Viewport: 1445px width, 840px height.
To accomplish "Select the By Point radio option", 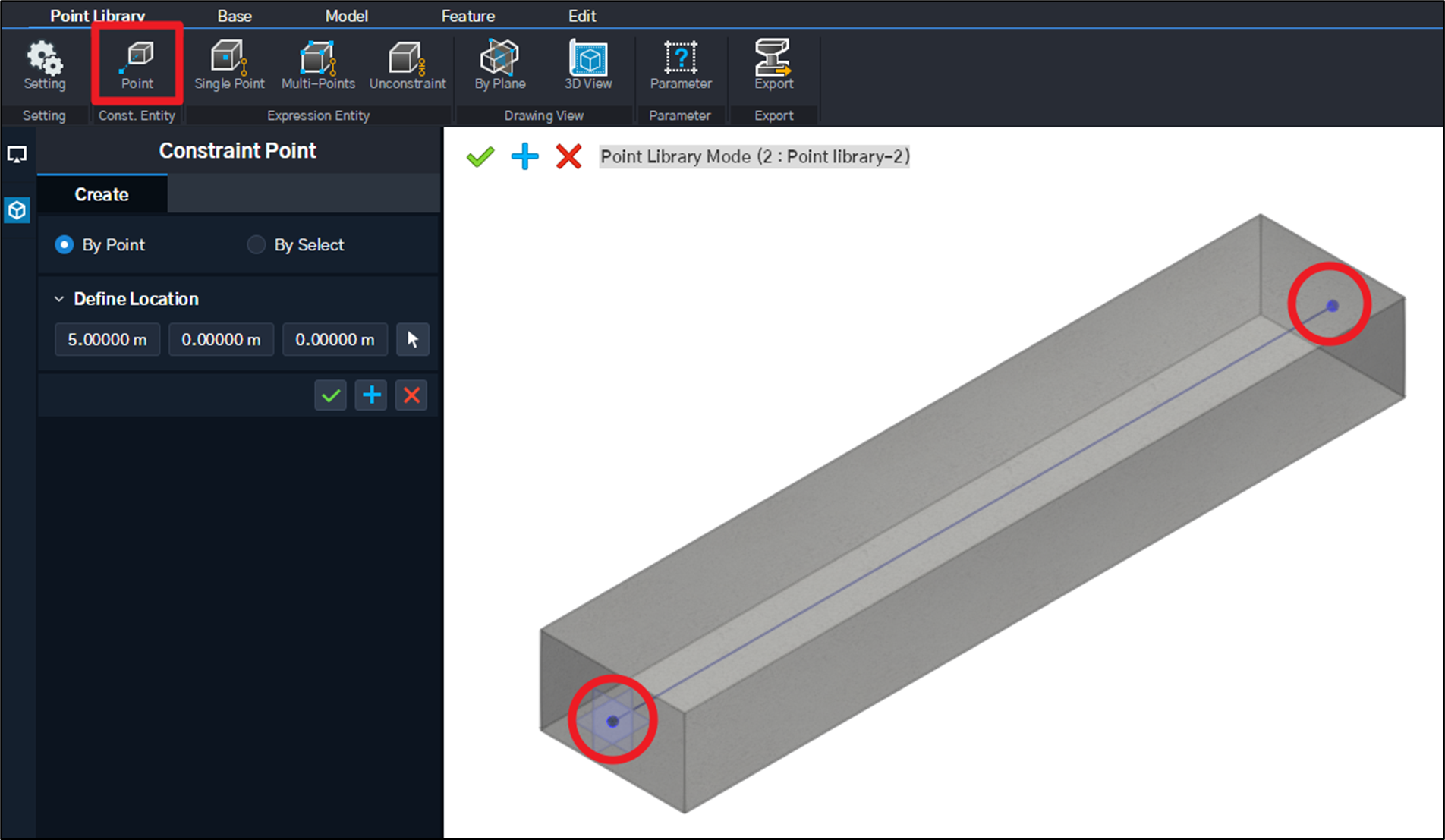I will [x=64, y=244].
